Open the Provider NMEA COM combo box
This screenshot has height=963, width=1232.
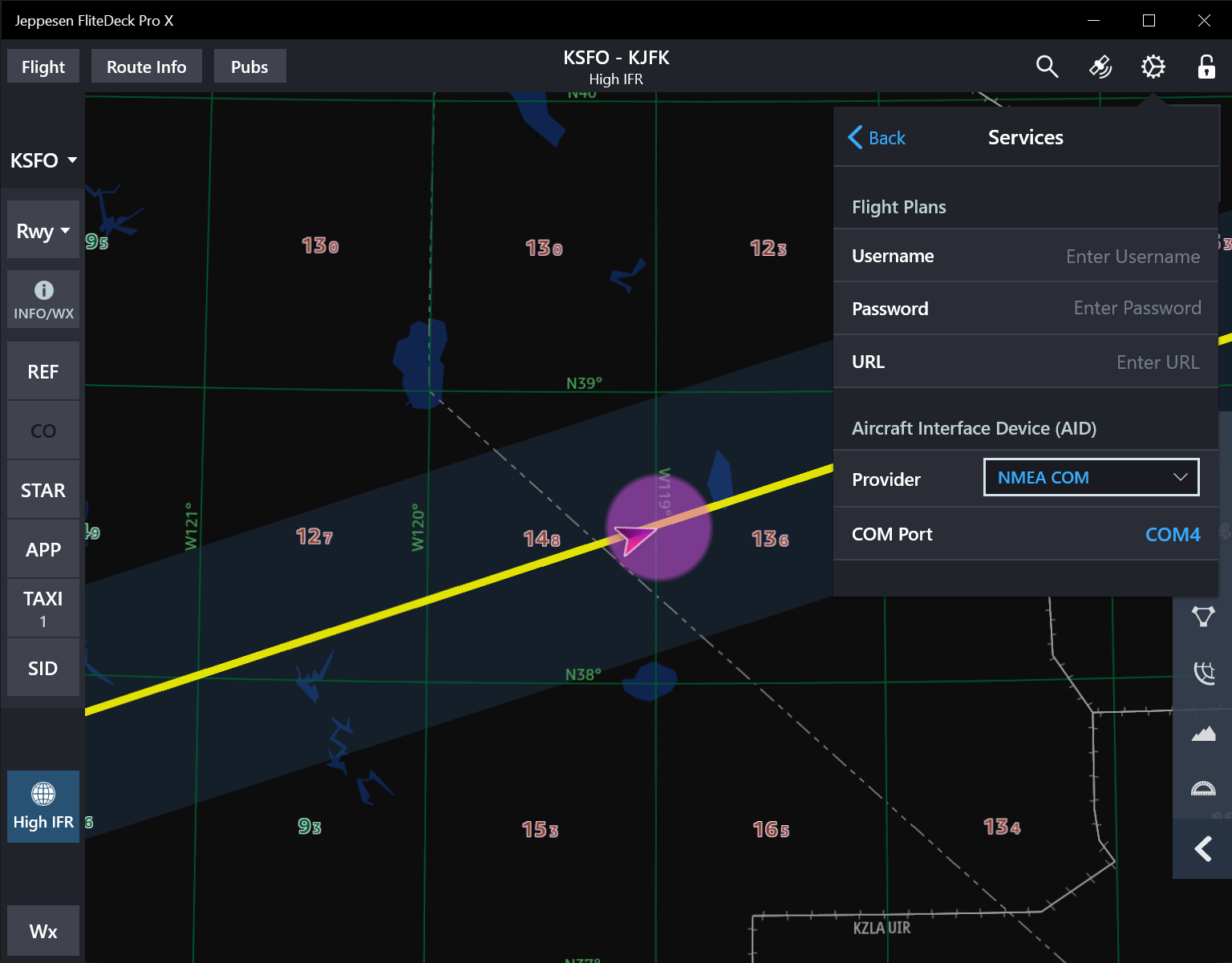1091,478
